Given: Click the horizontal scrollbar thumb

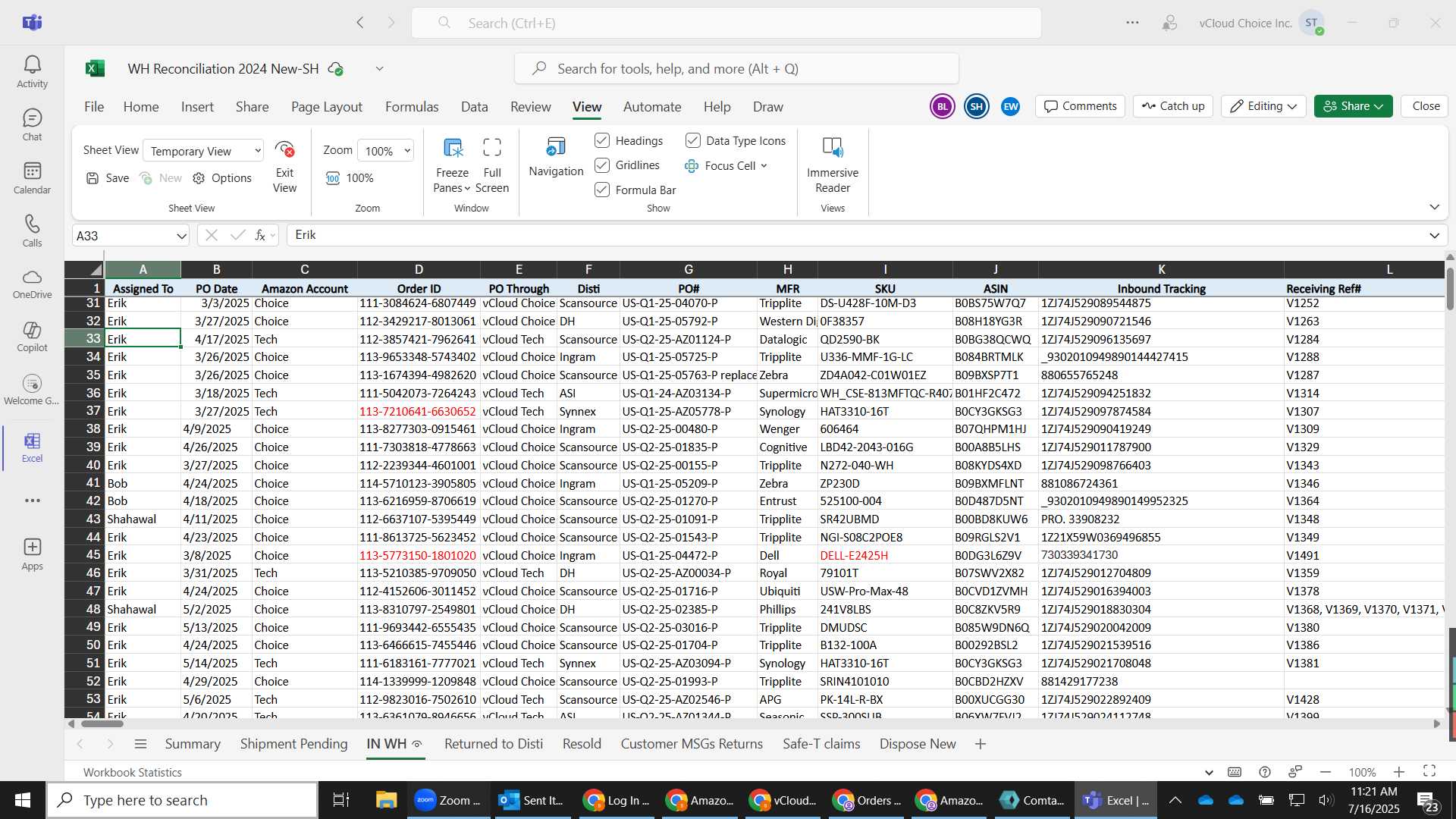Looking at the screenshot, I should (102, 723).
